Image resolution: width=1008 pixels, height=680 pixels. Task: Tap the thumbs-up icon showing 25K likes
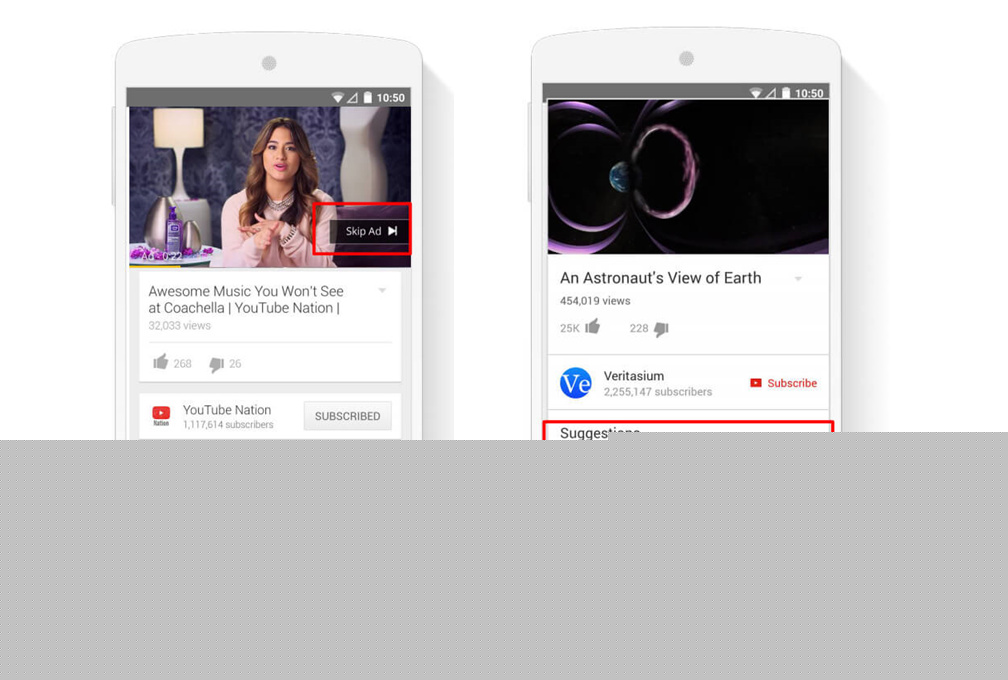[592, 327]
